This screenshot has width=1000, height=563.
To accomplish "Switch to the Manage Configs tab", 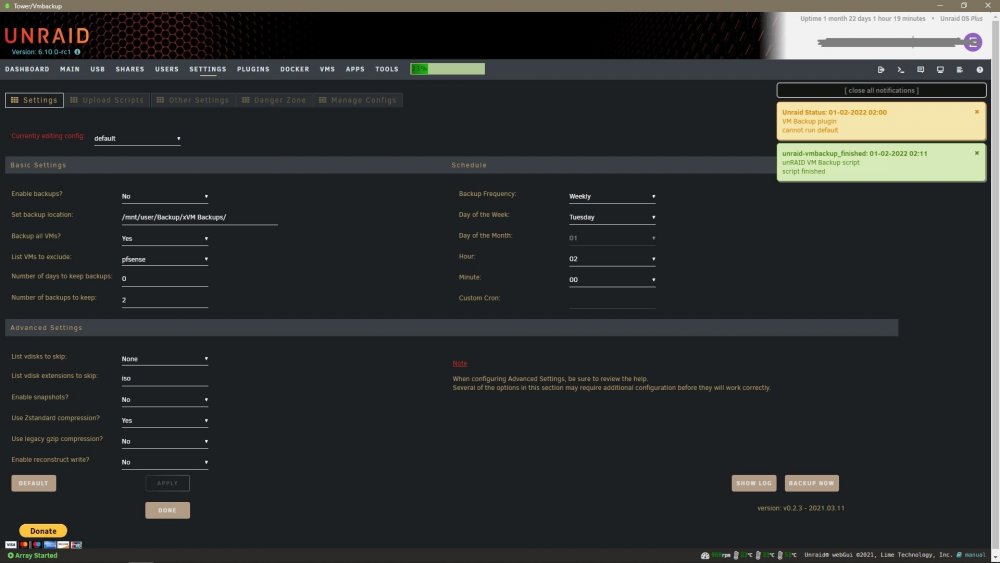I will (358, 100).
